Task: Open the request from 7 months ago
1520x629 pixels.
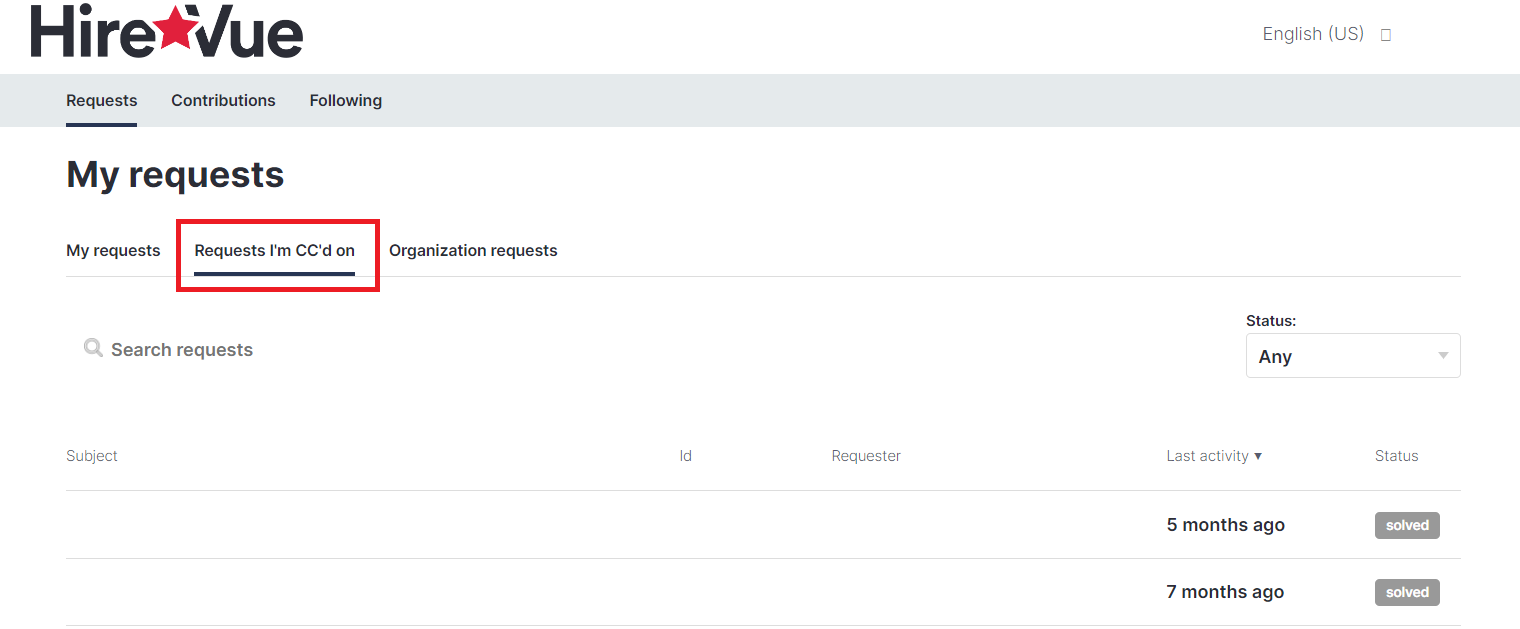Action: coord(1225,592)
